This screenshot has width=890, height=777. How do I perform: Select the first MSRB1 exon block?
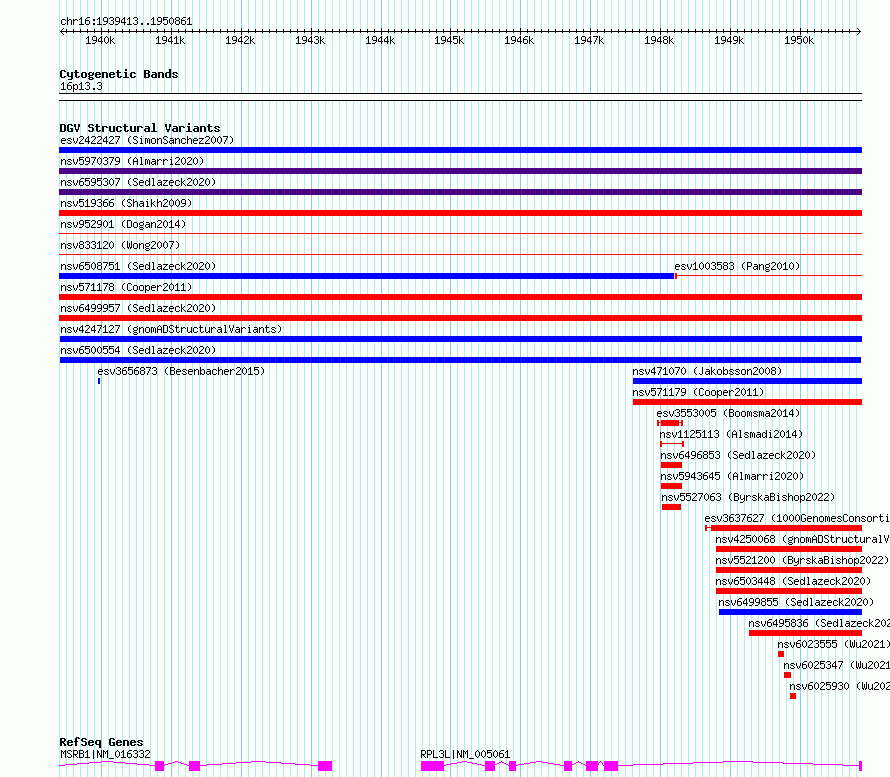coord(159,766)
